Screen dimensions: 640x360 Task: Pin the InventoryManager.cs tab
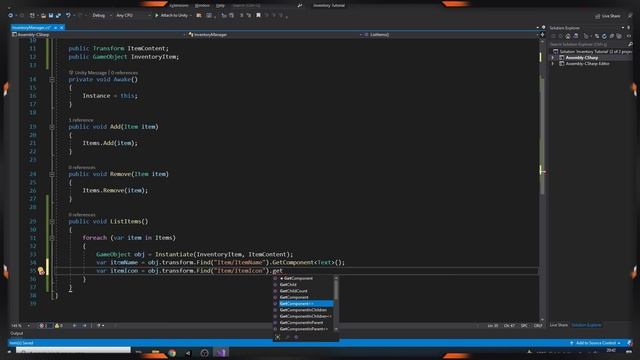click(56, 28)
